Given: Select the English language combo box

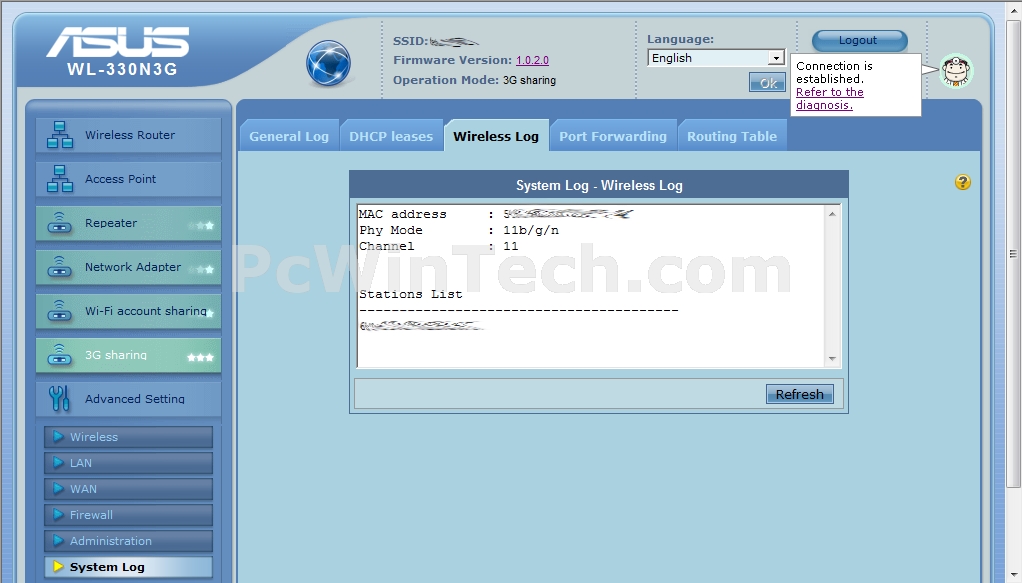Looking at the screenshot, I should point(716,58).
